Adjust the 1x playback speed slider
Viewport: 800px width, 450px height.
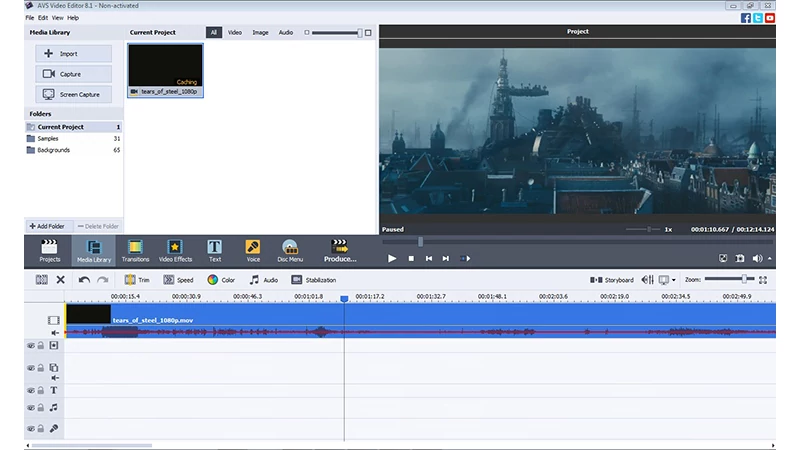pos(643,230)
